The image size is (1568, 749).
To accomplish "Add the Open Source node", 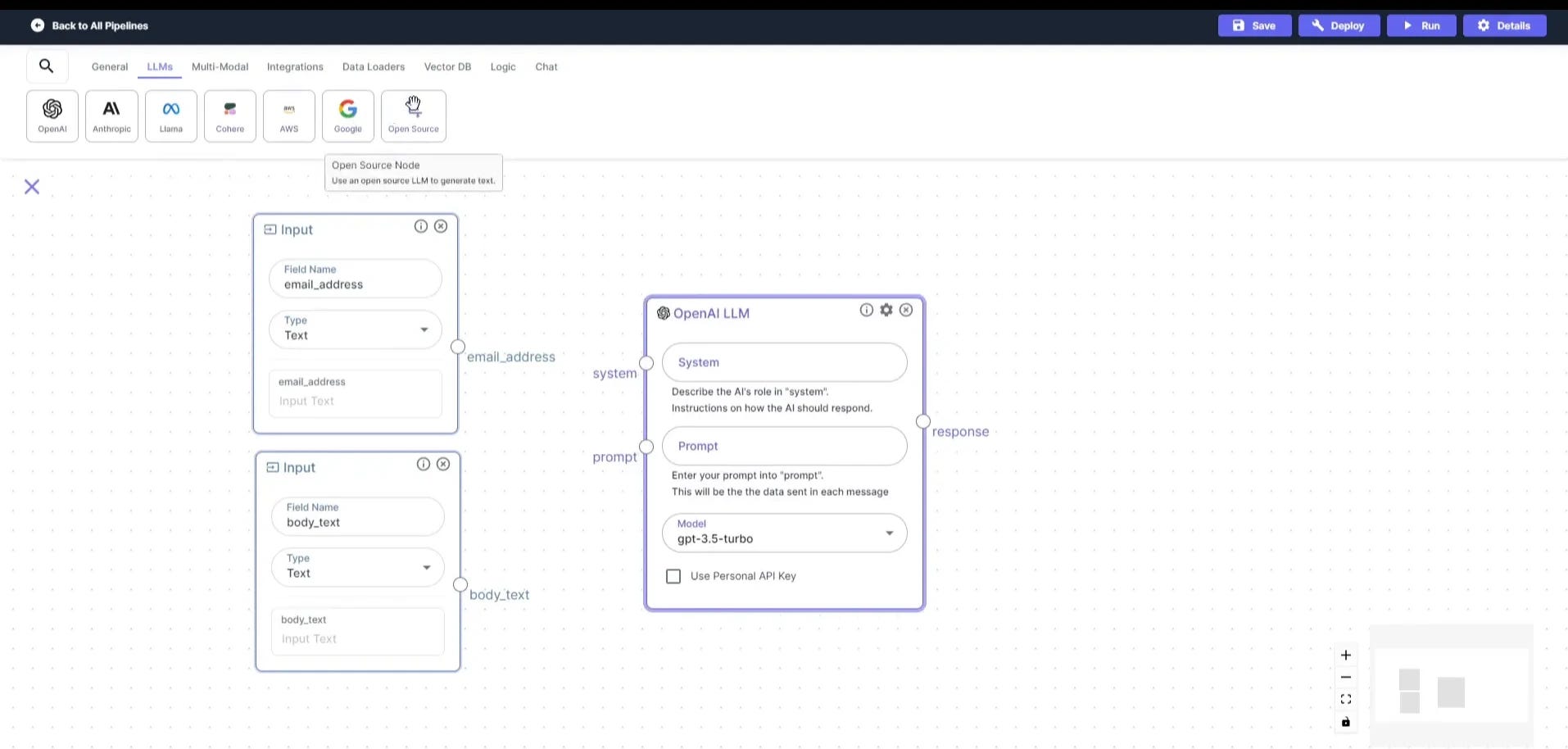I will pyautogui.click(x=413, y=116).
